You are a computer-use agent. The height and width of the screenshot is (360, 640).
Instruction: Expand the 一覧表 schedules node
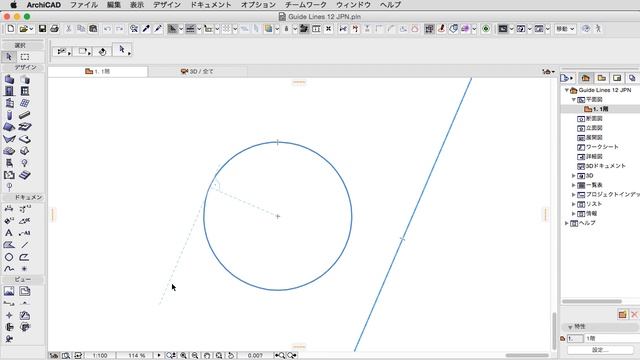573,185
